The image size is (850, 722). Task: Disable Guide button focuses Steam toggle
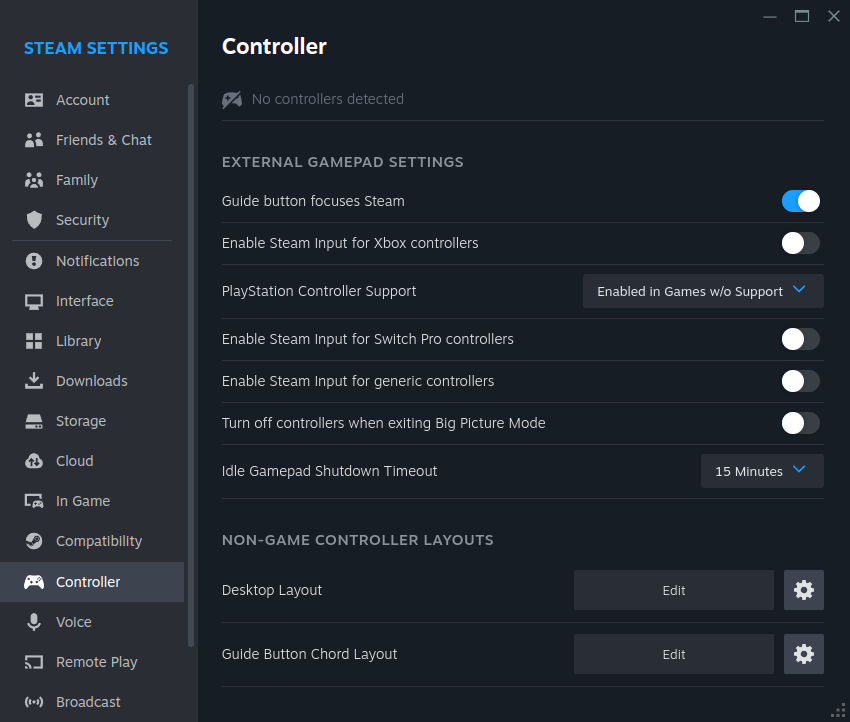point(800,201)
